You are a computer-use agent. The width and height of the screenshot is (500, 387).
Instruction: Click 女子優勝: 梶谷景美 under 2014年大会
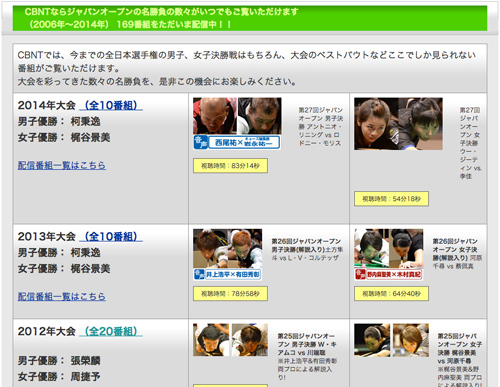(64, 137)
